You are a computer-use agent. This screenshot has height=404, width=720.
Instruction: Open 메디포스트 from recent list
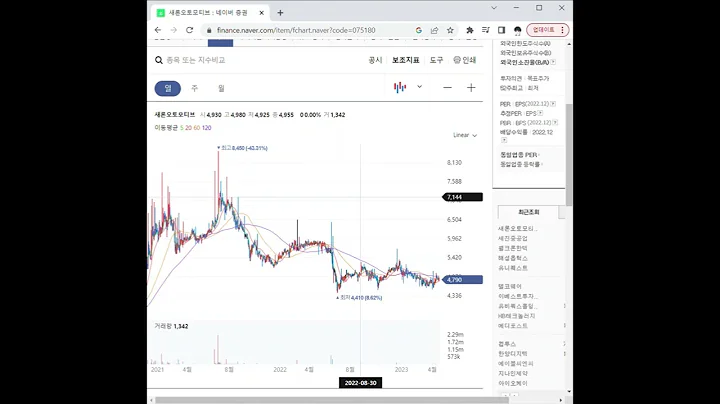513,325
